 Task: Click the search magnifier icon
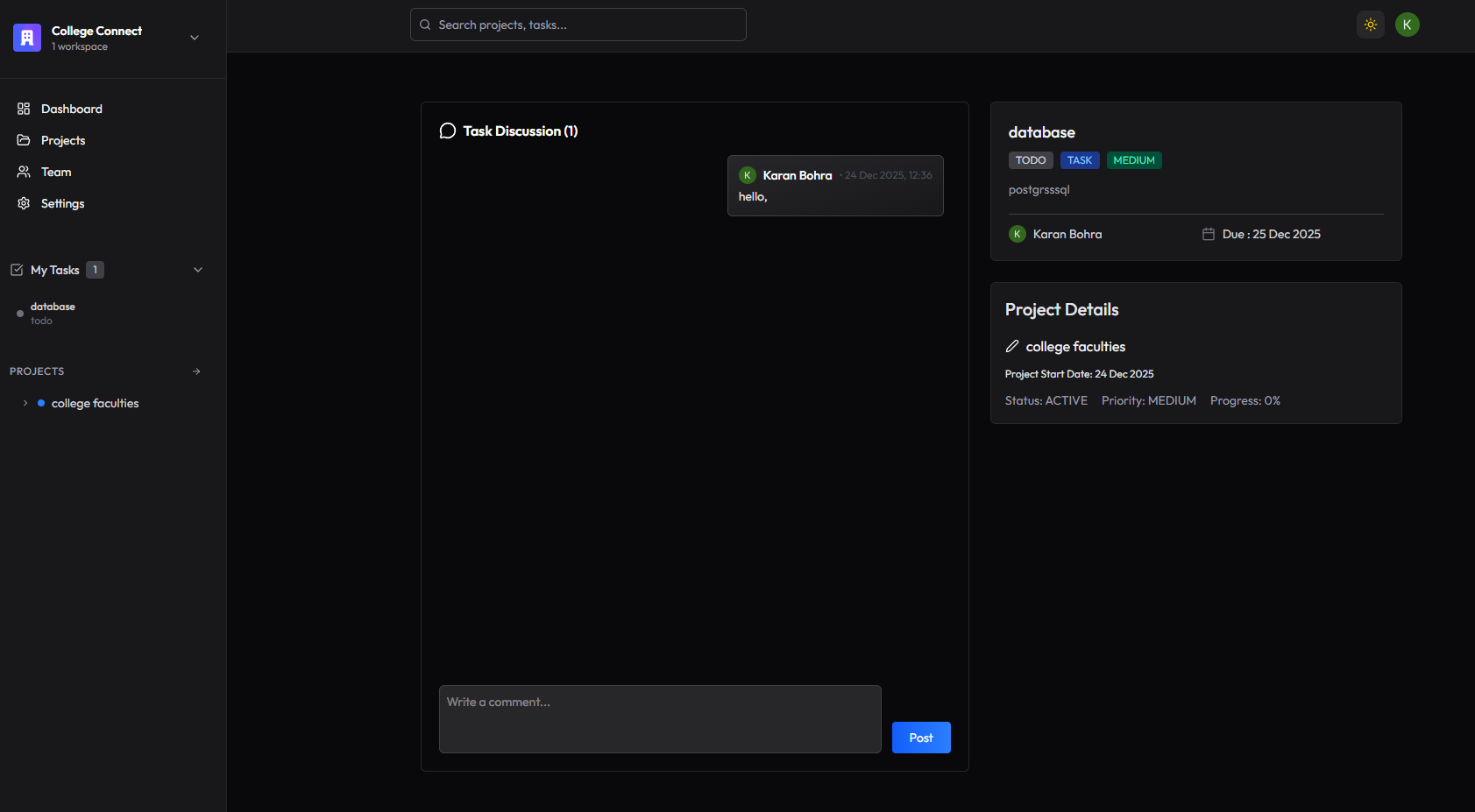click(x=425, y=25)
